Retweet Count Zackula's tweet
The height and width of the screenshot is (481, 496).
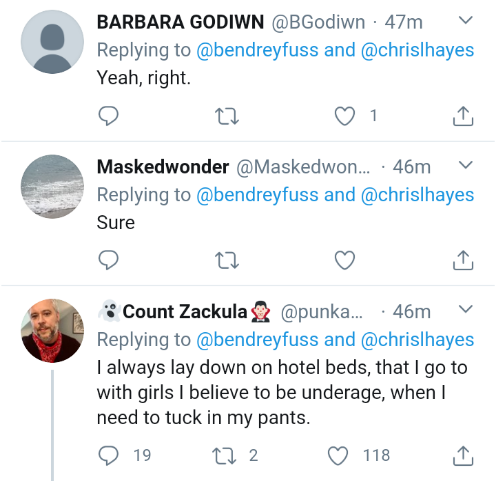(224, 456)
